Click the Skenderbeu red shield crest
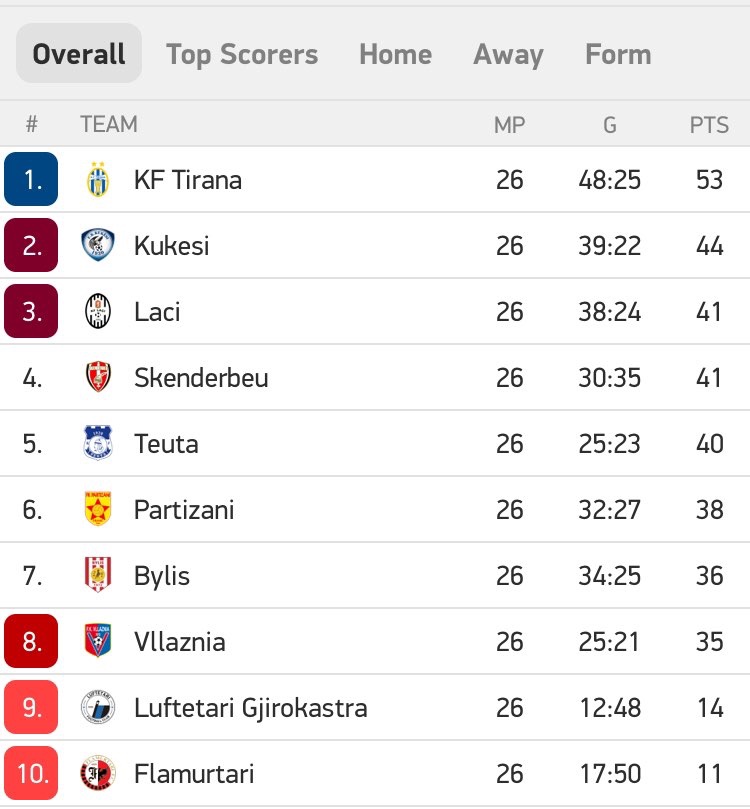 pyautogui.click(x=97, y=377)
